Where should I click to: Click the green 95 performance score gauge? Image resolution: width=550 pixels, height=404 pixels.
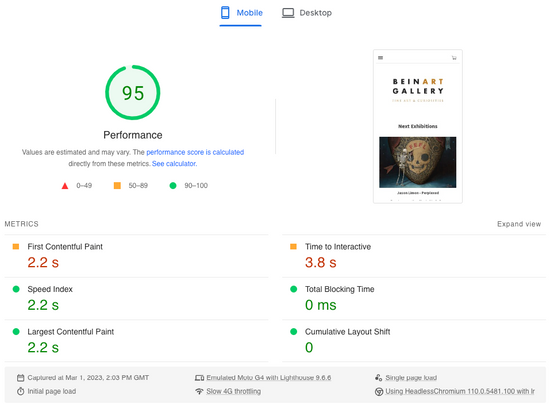[x=133, y=93]
